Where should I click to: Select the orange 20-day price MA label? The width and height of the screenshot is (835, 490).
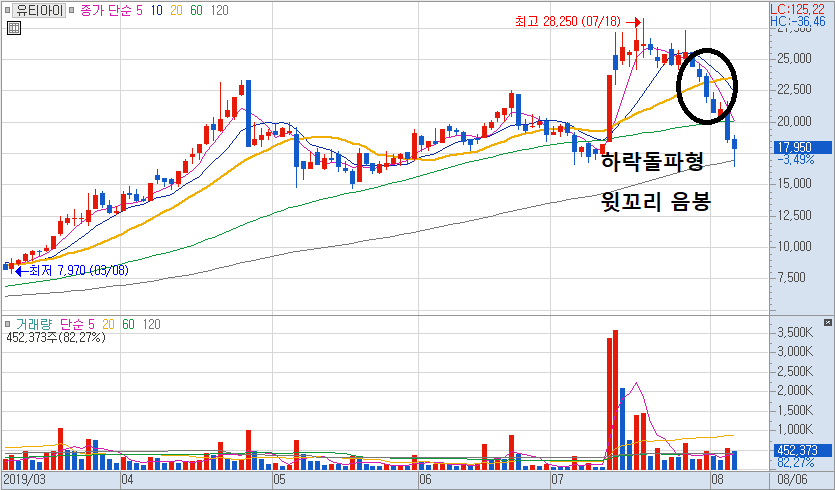pos(176,10)
